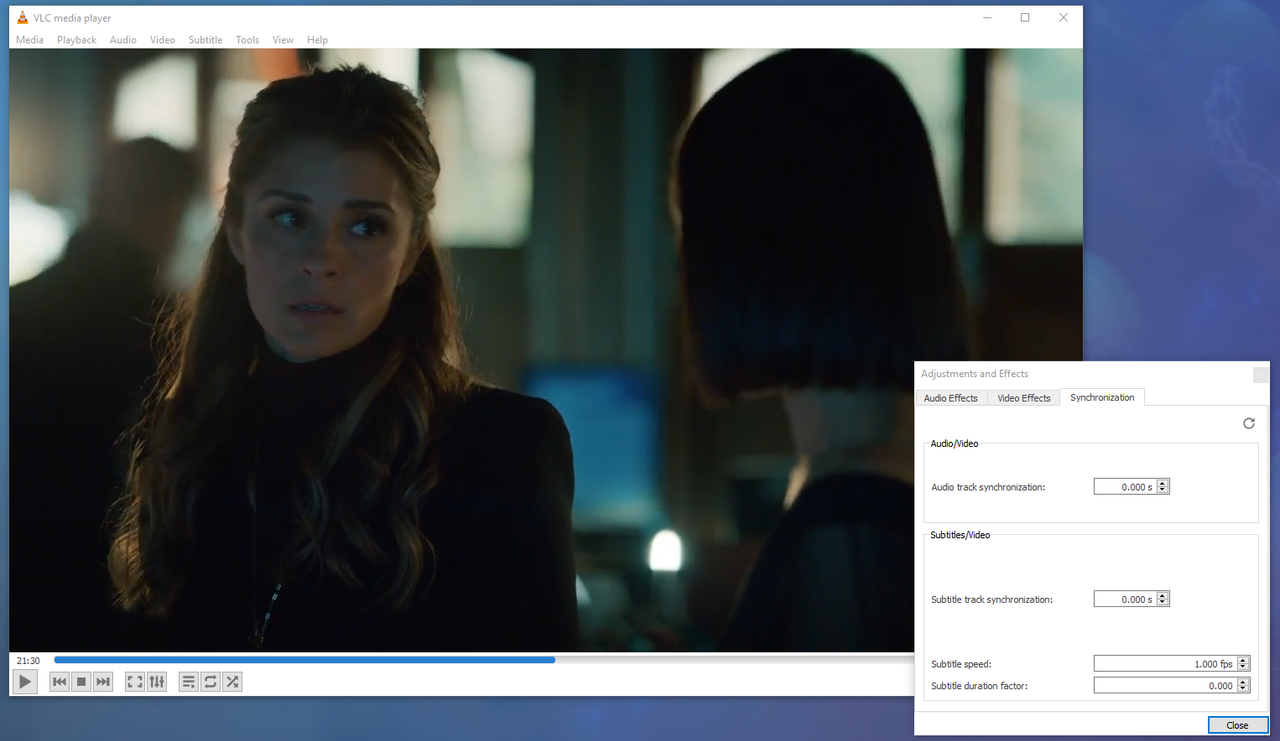The width and height of the screenshot is (1280, 741).
Task: Open the Help menu
Action: [317, 40]
